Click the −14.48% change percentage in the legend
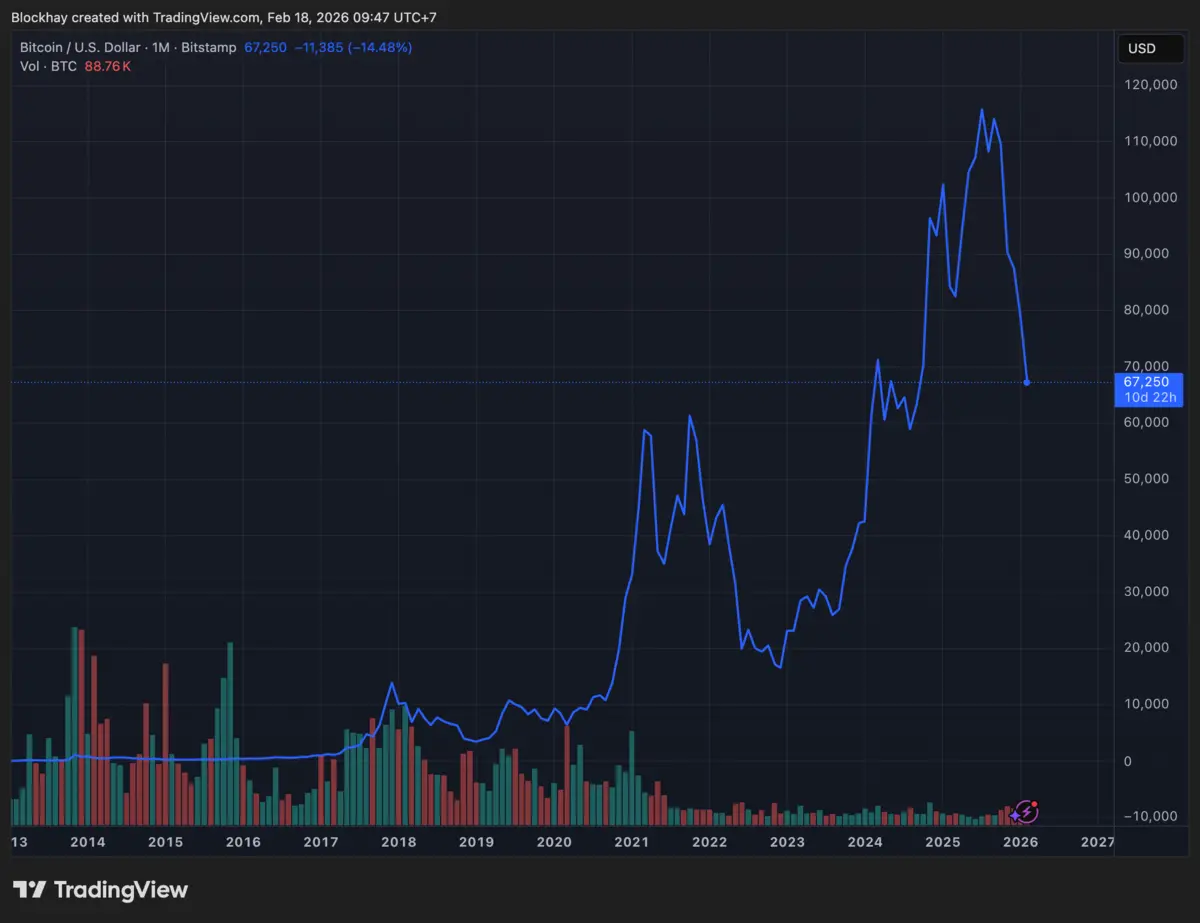The height and width of the screenshot is (923, 1200). point(382,46)
